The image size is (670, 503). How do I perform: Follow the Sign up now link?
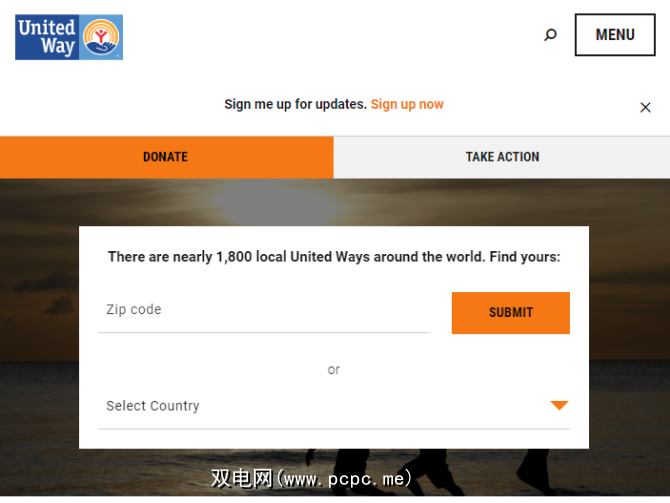[407, 104]
